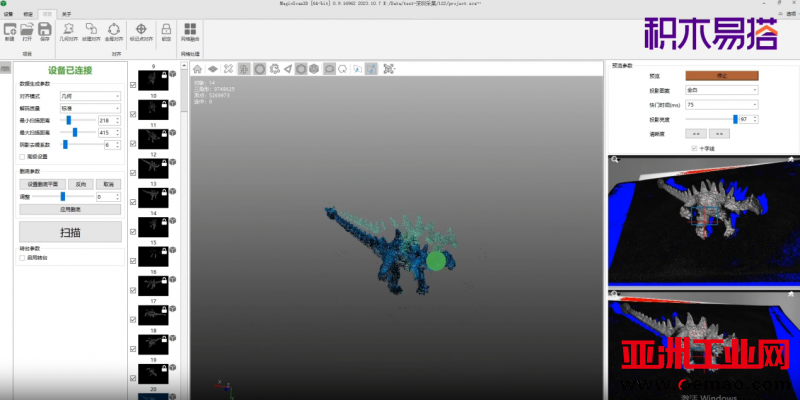The width and height of the screenshot is (800, 400).
Task: Toggle the circle display-mode icon in viewport toolbar
Action: click(x=260, y=69)
